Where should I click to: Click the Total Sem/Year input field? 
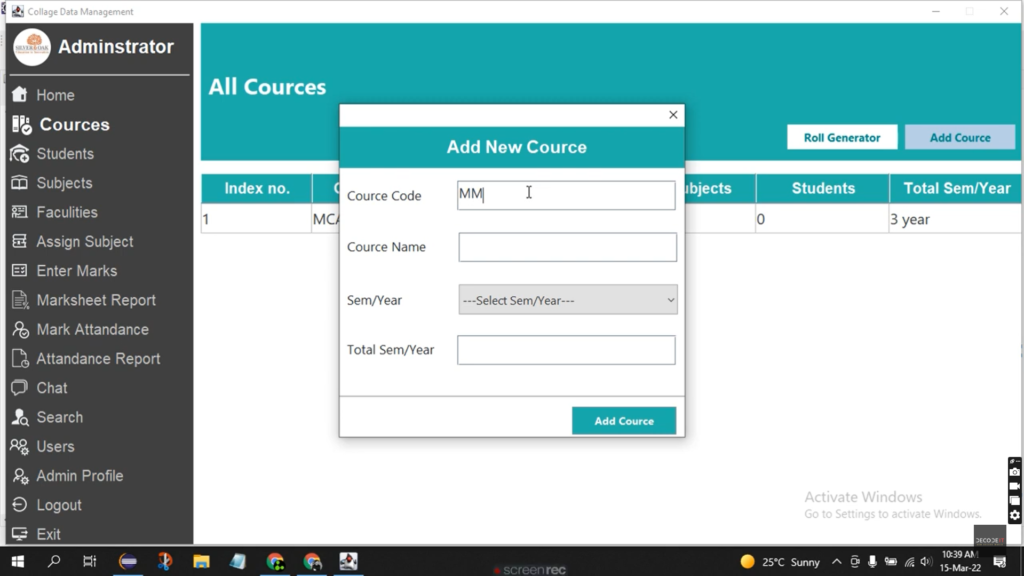tap(566, 350)
